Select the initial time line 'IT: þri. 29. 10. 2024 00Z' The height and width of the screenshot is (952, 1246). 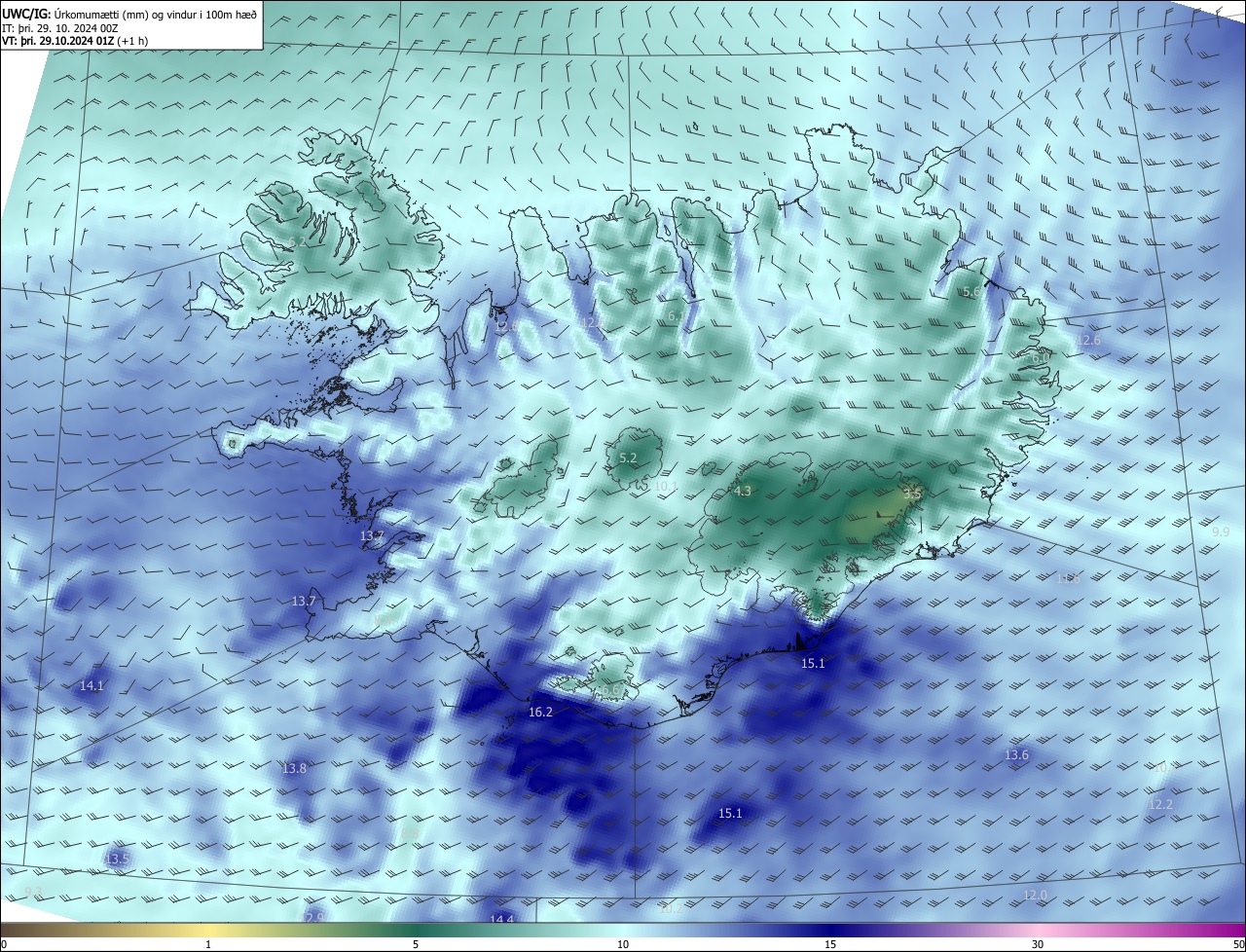point(60,29)
